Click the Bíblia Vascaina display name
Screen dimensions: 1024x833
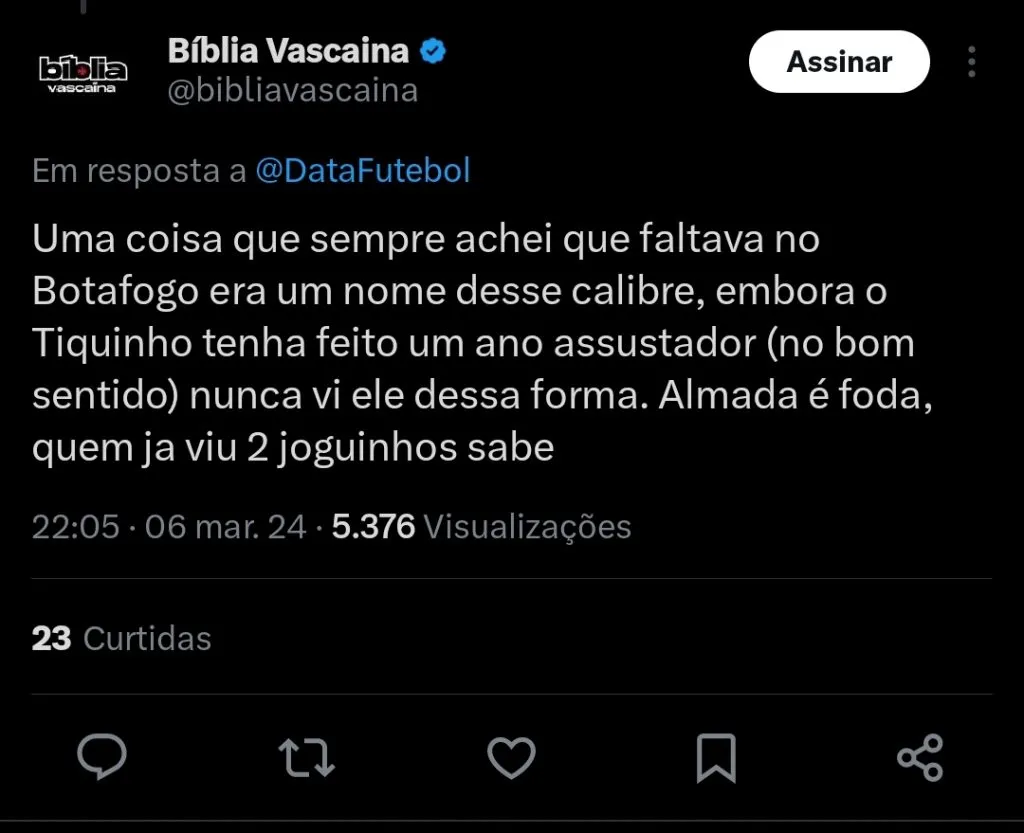point(288,50)
